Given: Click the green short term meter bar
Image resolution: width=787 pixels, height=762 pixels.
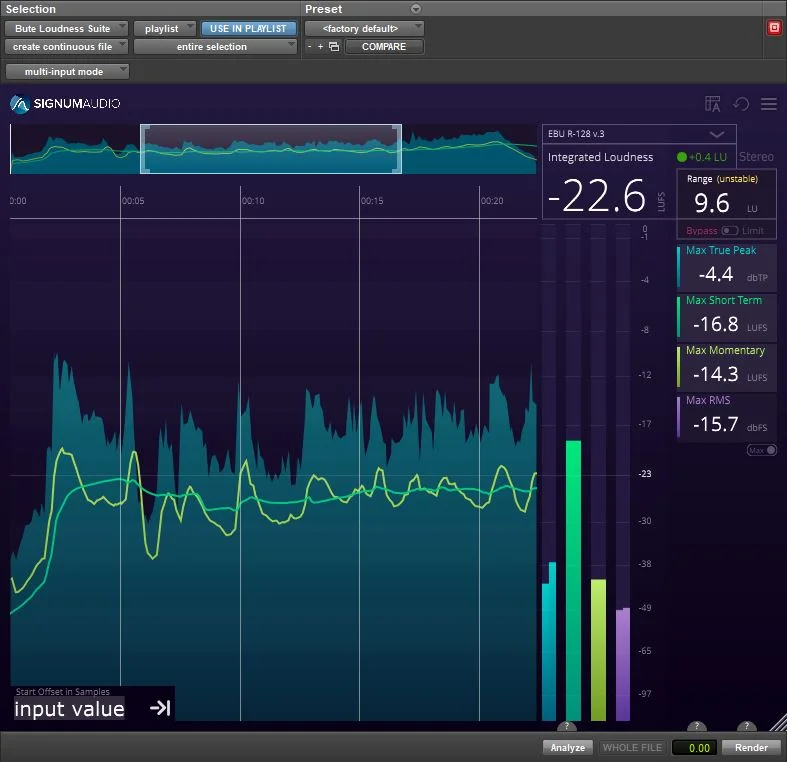Looking at the screenshot, I should 573,581.
